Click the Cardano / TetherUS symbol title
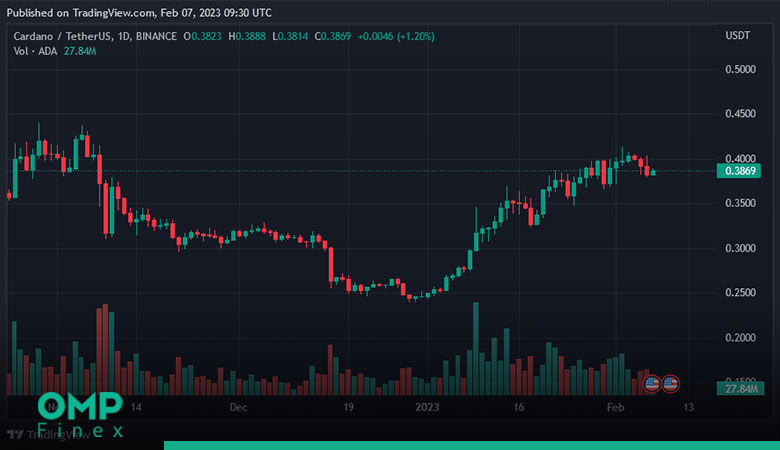780x450 pixels. click(63, 36)
